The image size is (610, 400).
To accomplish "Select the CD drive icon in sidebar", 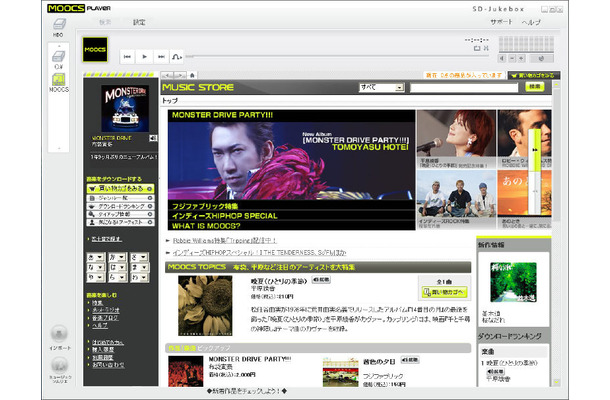I will [x=58, y=56].
